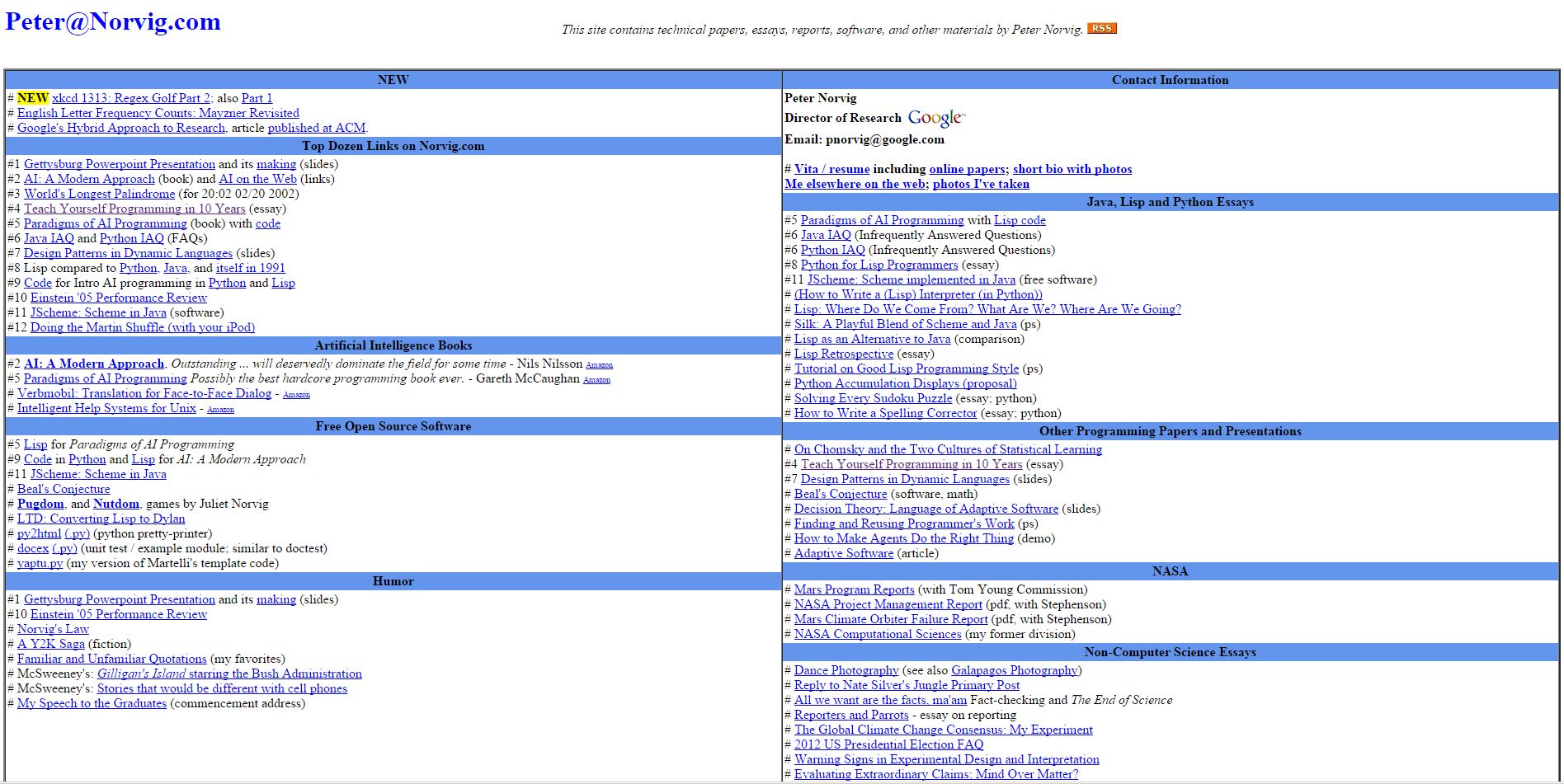Click short bio with photos link
Screen dimensions: 1564x784
point(1072,169)
